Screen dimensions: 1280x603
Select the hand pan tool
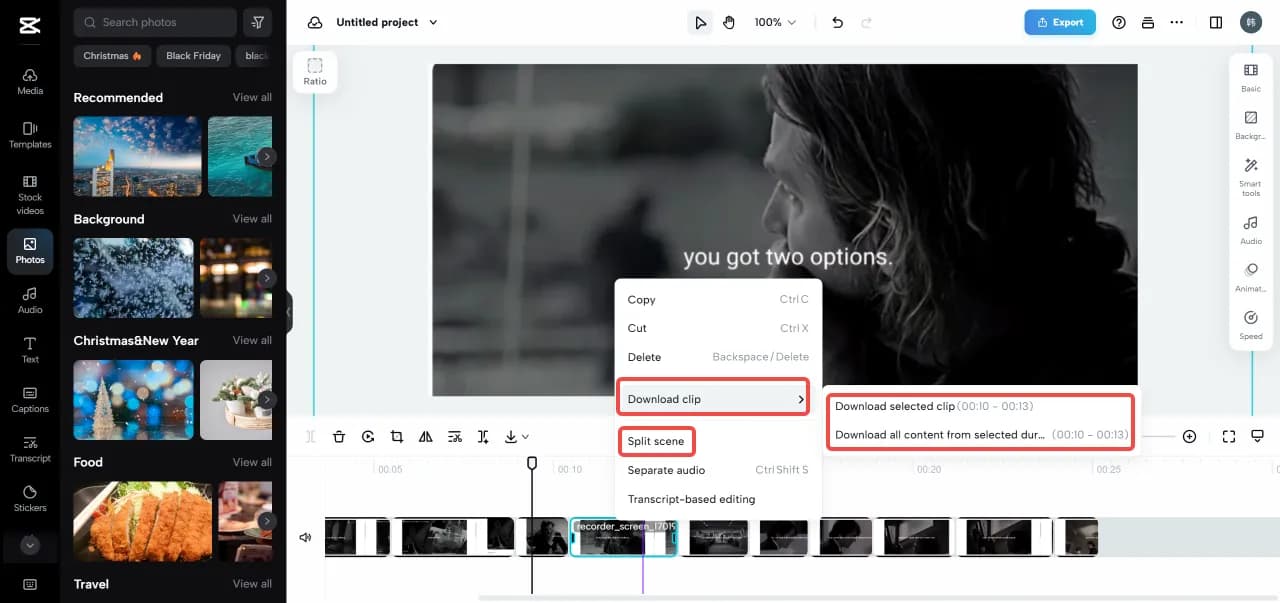[x=729, y=22]
